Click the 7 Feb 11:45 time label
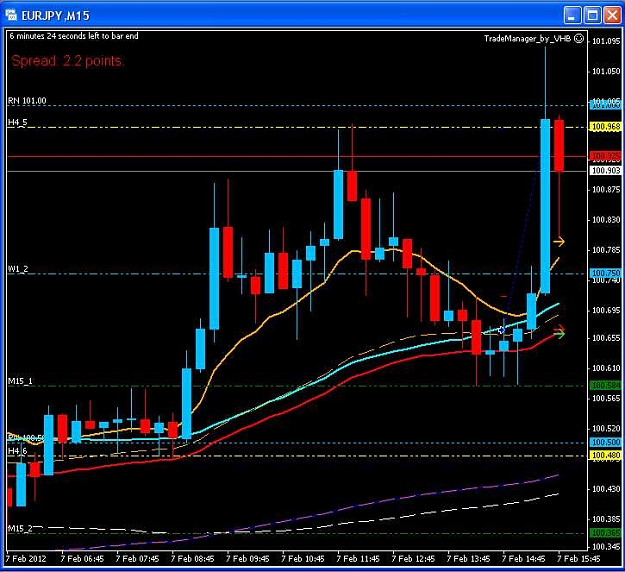Image resolution: width=625 pixels, height=572 pixels. [x=358, y=559]
